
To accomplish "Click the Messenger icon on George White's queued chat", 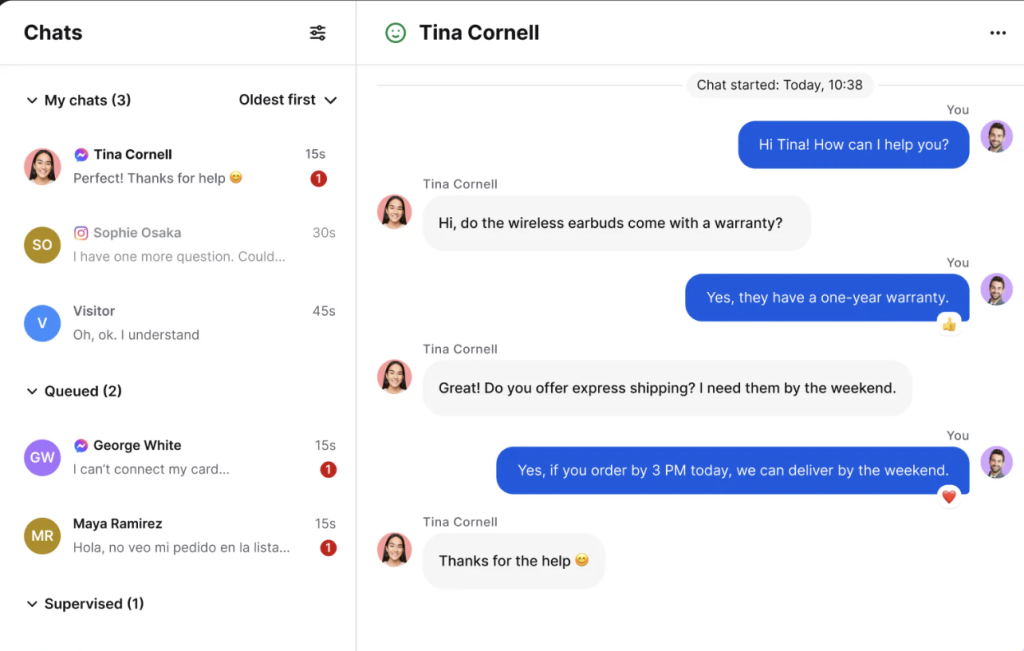I will [81, 444].
